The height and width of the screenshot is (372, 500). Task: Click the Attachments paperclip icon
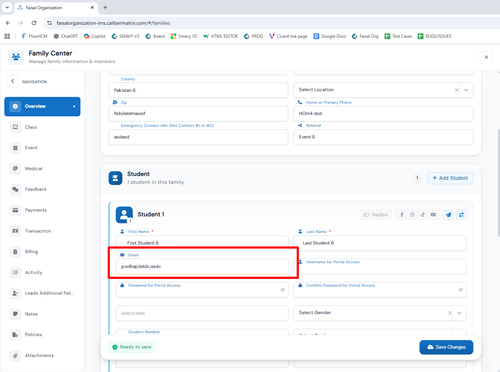(15, 355)
